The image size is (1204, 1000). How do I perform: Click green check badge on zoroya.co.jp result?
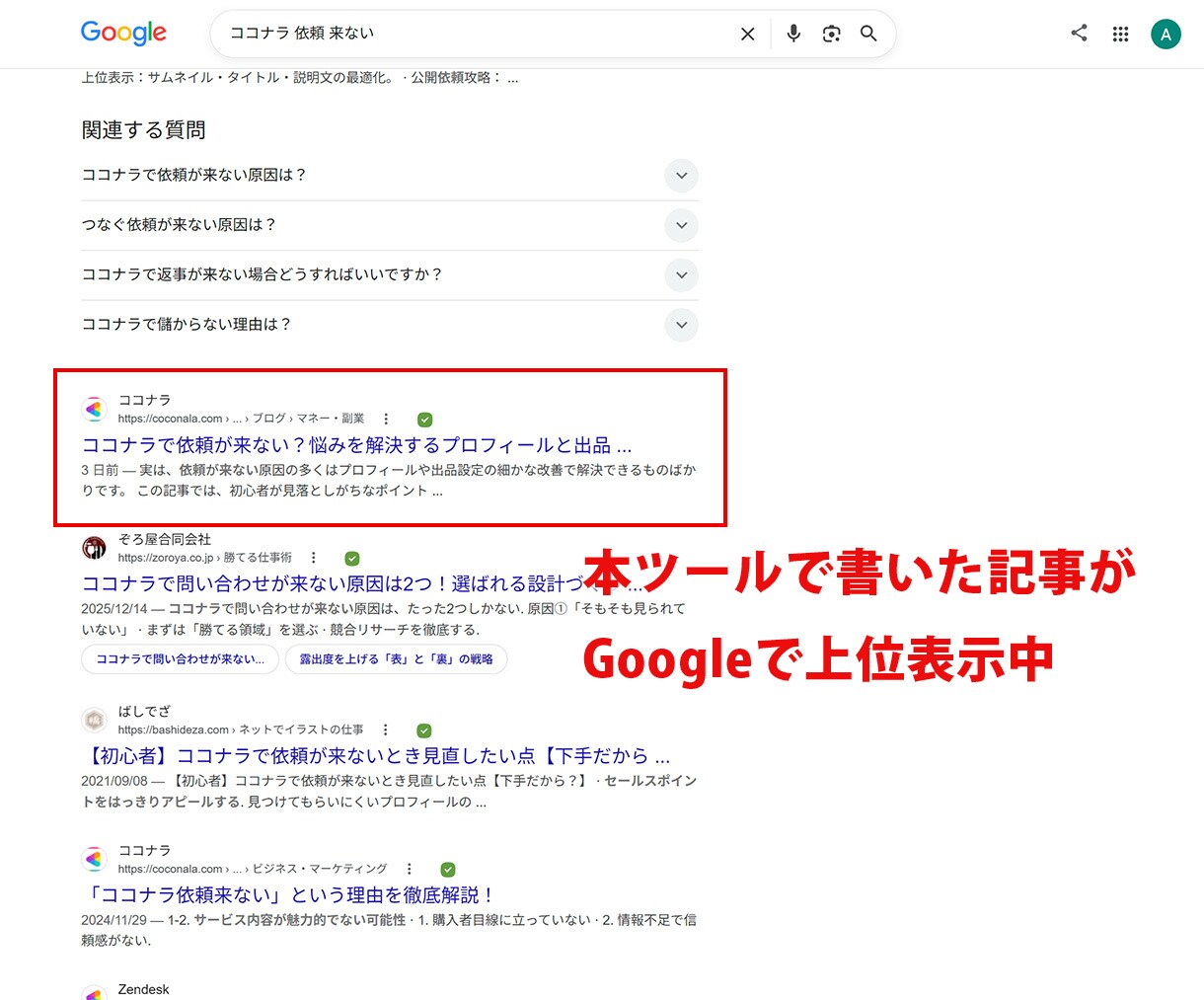pos(352,559)
